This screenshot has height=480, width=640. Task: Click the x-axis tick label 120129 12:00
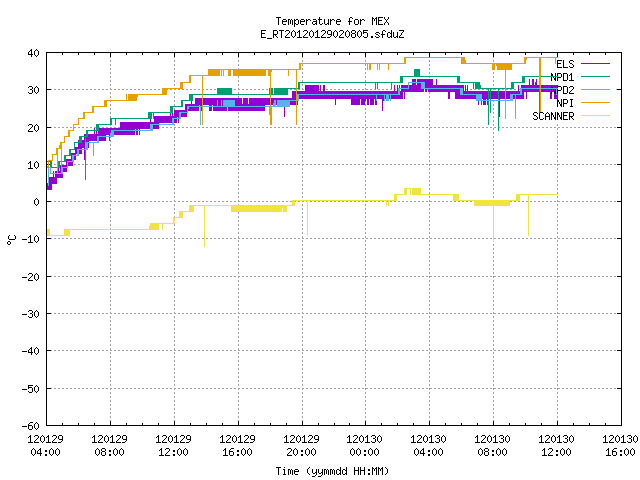click(x=173, y=445)
